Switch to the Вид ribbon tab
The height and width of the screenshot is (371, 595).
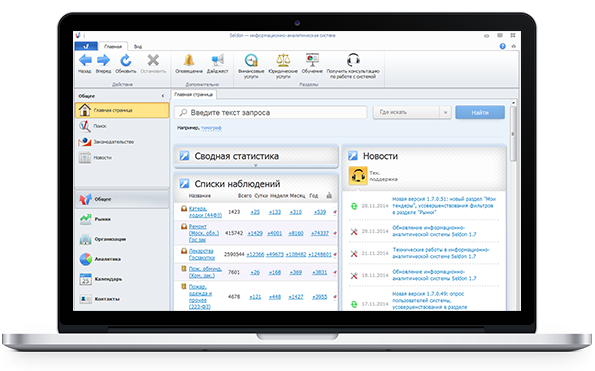(x=138, y=47)
